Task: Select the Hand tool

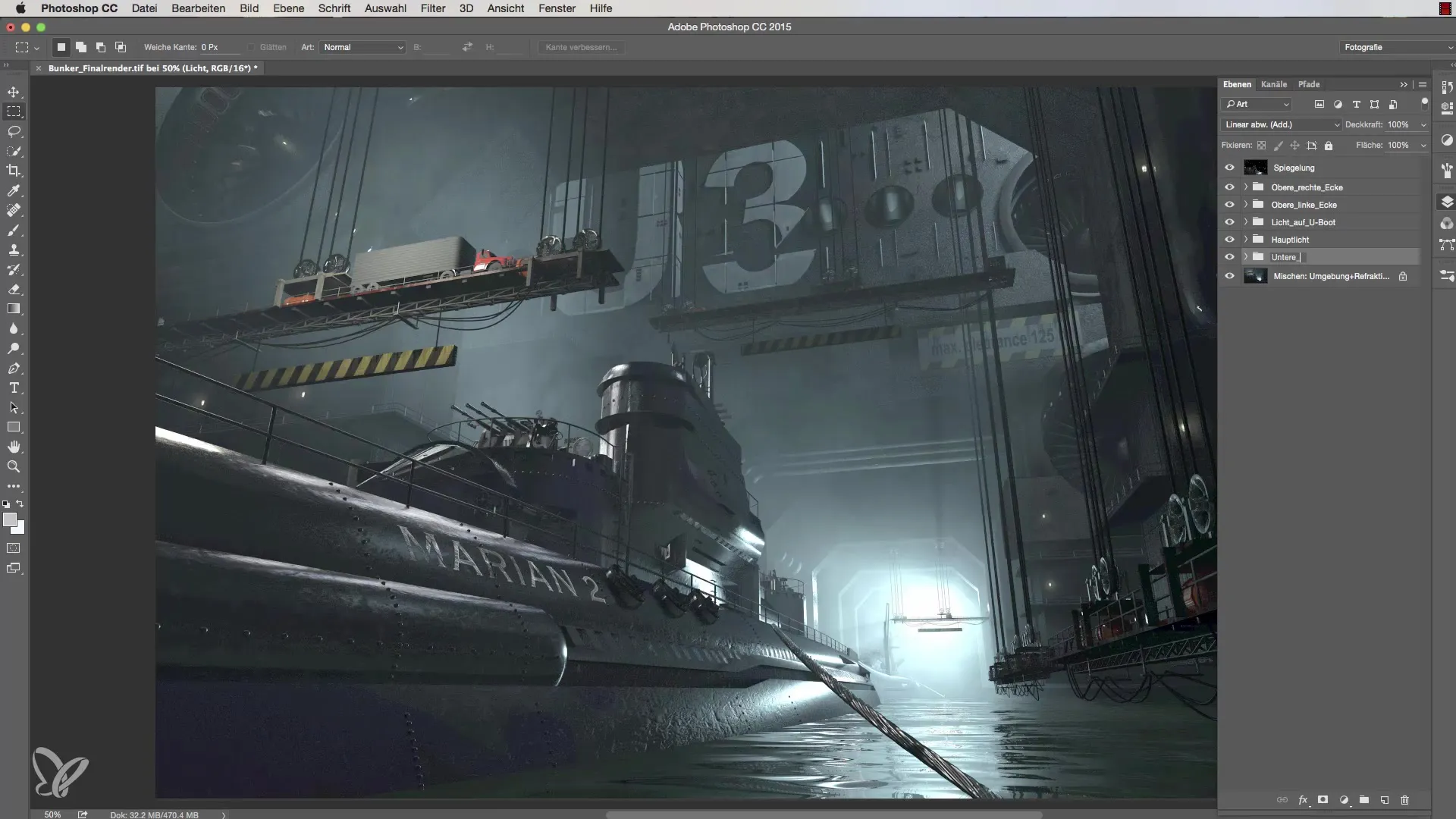Action: pos(14,447)
